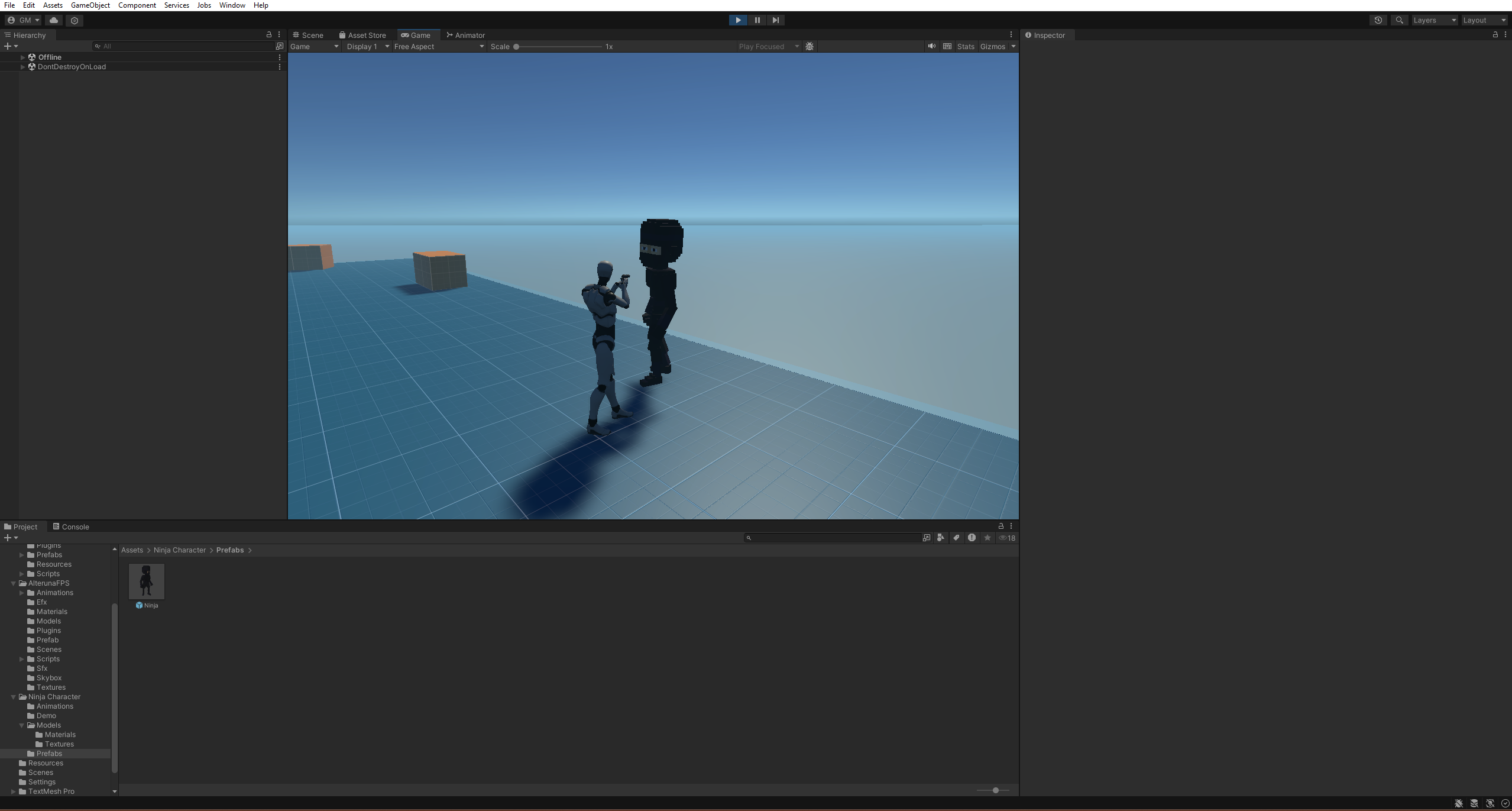This screenshot has width=1512, height=811.
Task: Open the cloud services button in the toolbar
Action: [x=54, y=20]
